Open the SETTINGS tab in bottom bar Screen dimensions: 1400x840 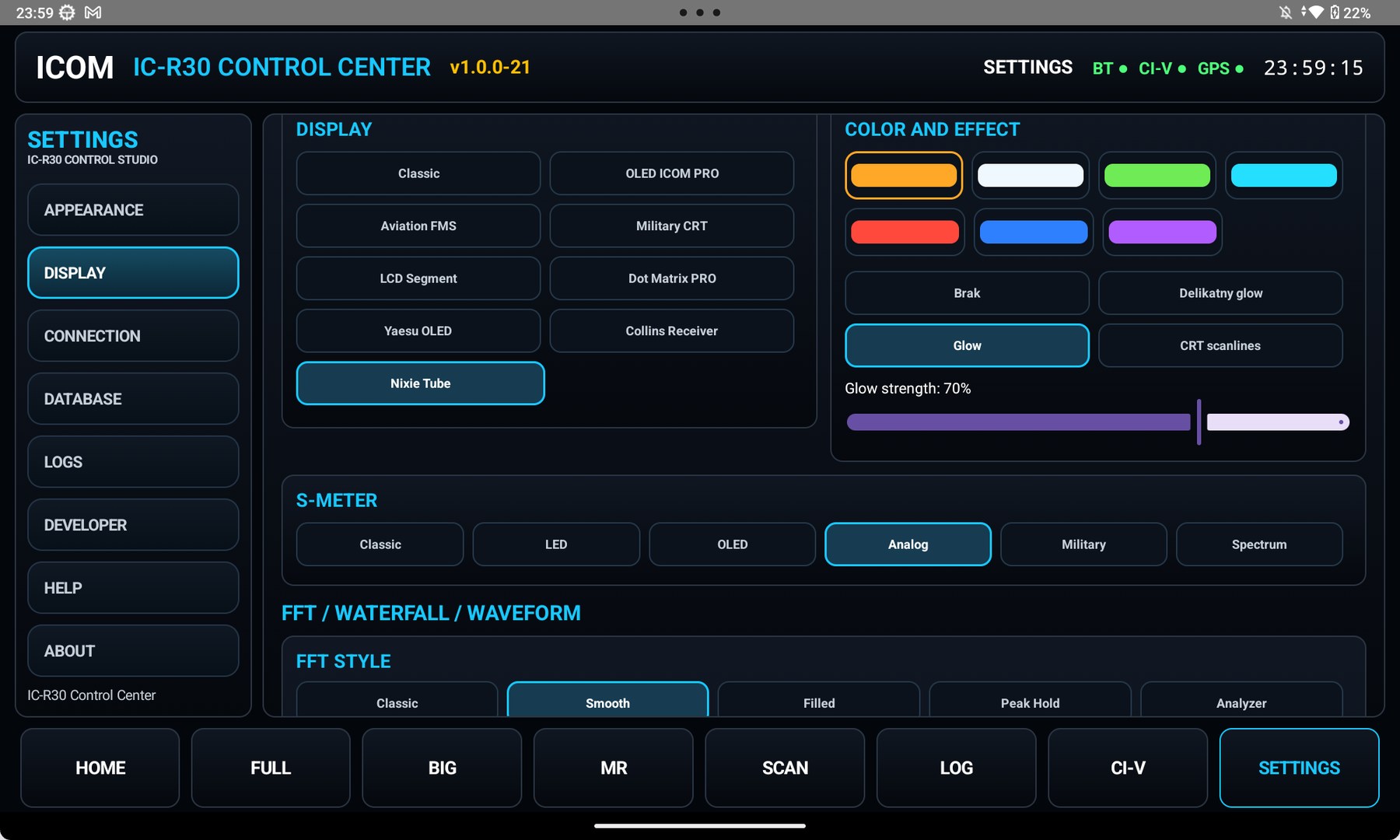(x=1300, y=768)
